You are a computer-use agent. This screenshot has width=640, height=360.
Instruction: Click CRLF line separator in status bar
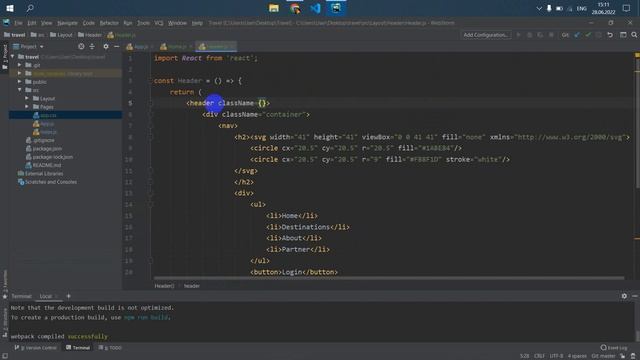tap(539, 356)
